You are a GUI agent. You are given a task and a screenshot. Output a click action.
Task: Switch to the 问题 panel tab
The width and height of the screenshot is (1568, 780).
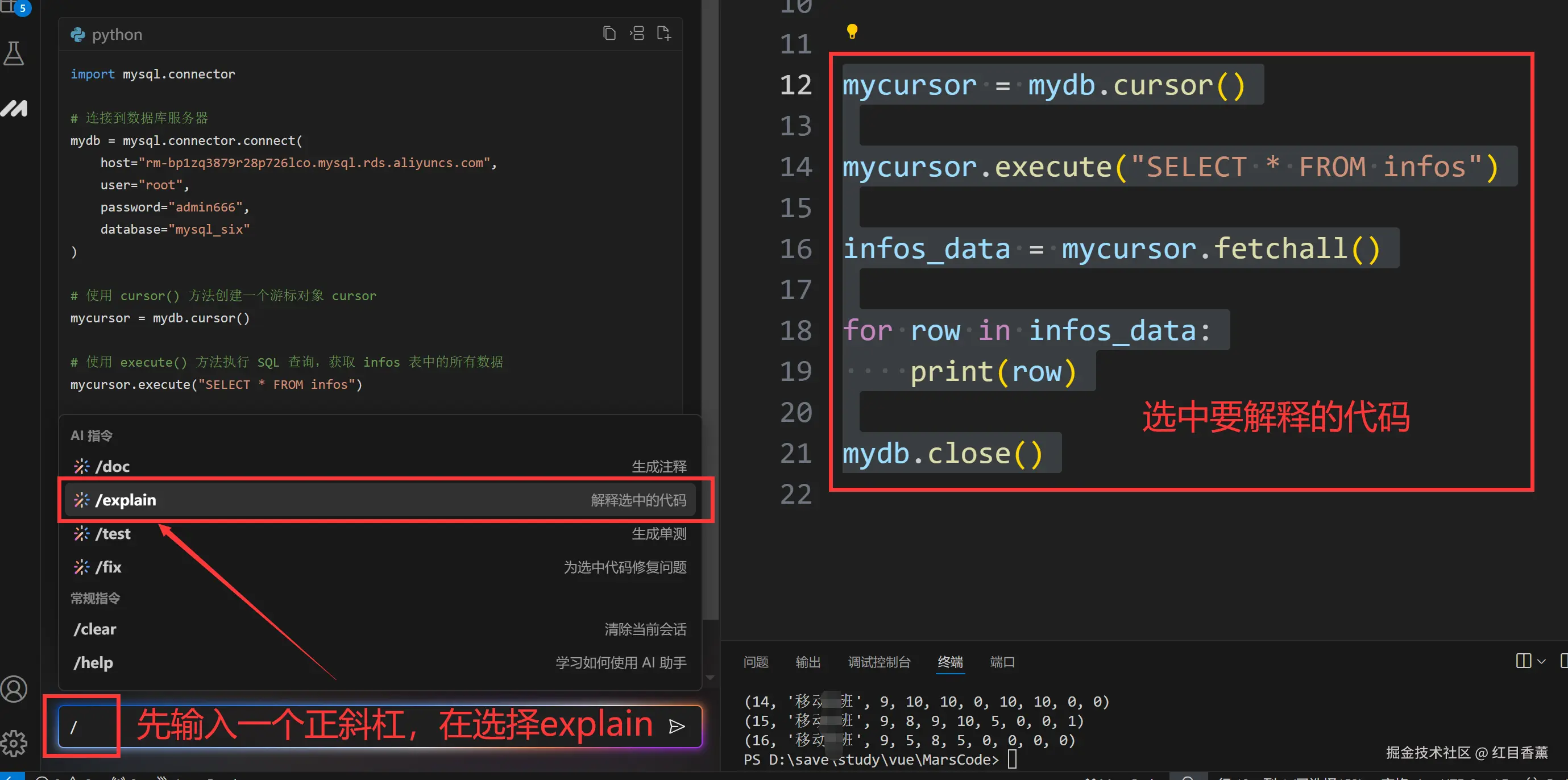coord(756,662)
